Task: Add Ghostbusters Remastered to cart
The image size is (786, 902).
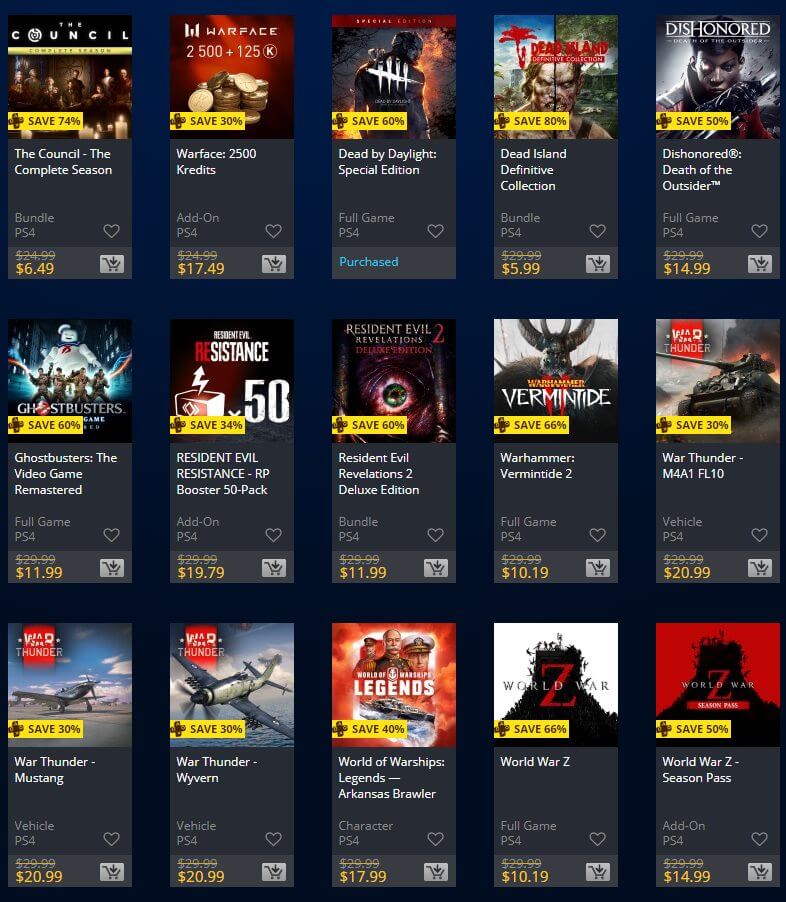Action: click(x=112, y=568)
